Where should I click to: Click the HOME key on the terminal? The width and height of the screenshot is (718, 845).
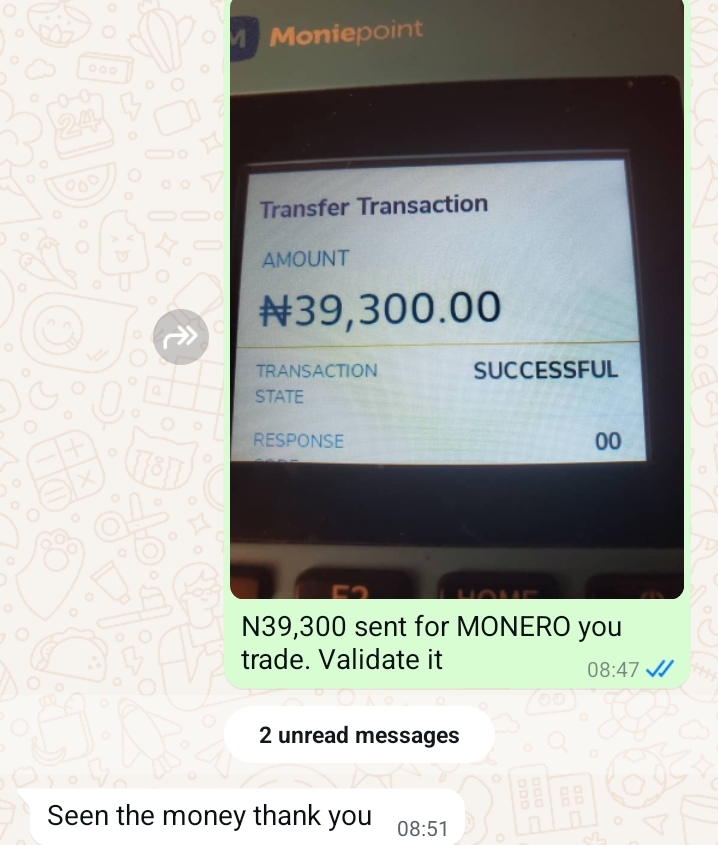496,586
